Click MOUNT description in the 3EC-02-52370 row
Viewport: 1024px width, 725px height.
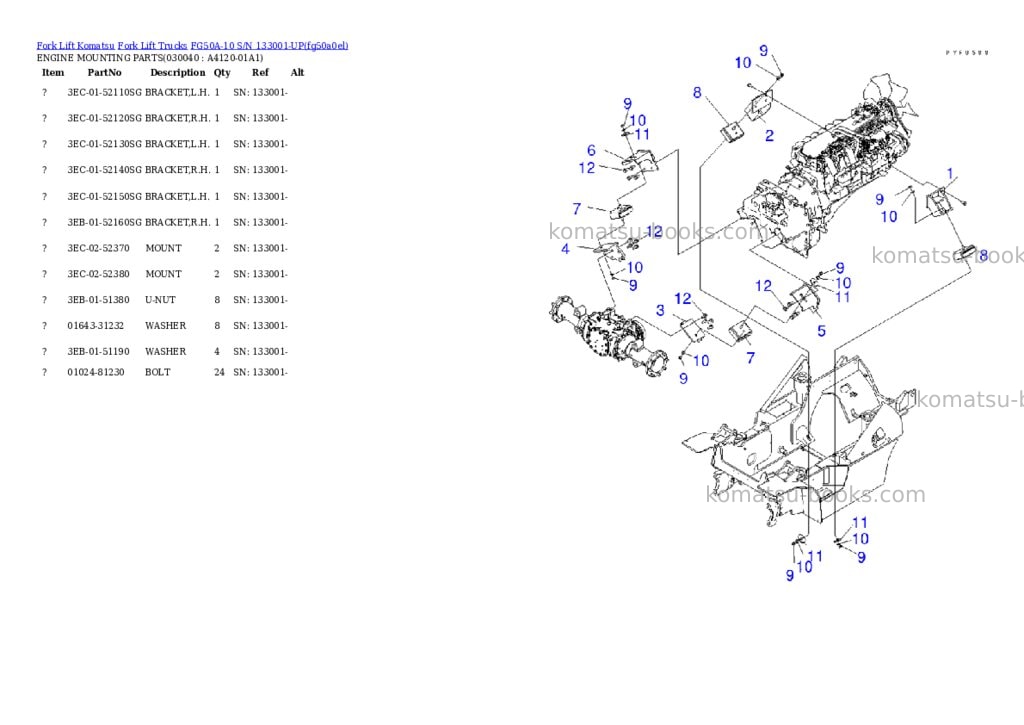163,248
